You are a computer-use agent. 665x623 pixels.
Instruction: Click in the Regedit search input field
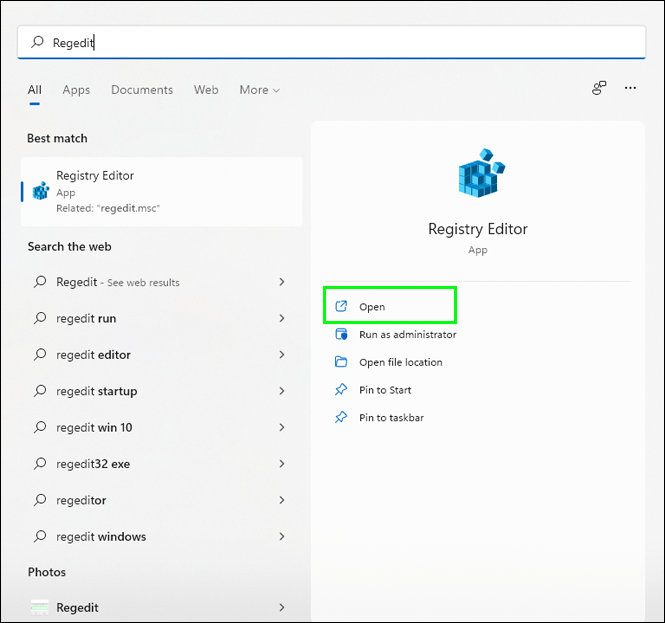pyautogui.click(x=332, y=42)
